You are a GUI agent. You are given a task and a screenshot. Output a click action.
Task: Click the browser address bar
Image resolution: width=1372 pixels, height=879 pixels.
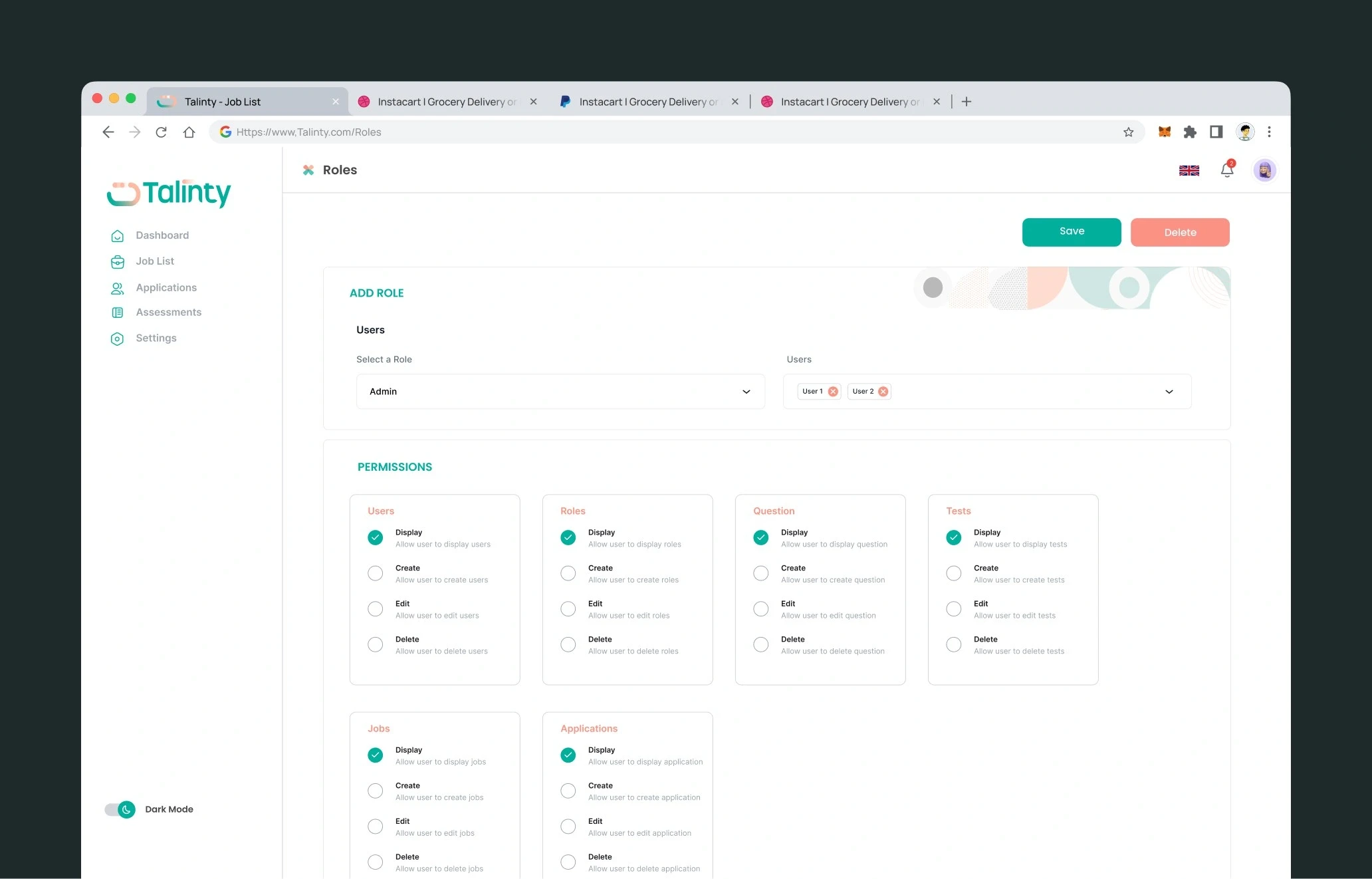tap(677, 132)
